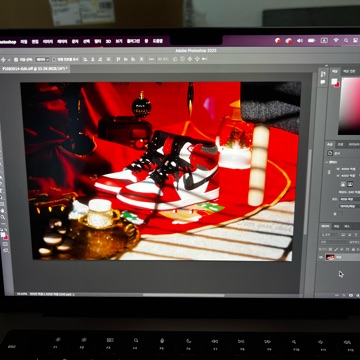Select the background layer thumbnail
Image resolution: width=360 pixels, height=360 pixels.
330,257
